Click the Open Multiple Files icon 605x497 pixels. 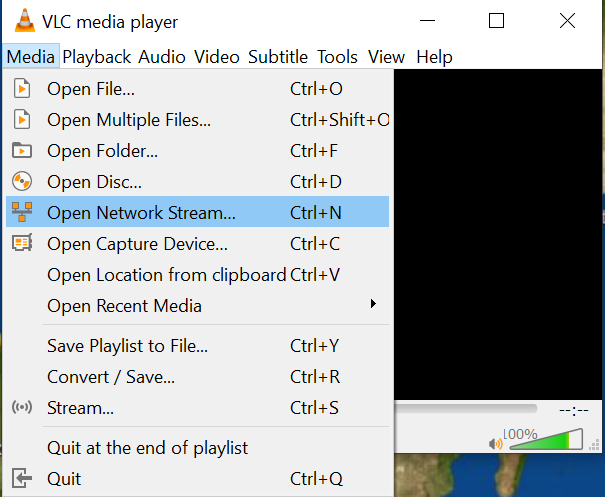(x=21, y=120)
